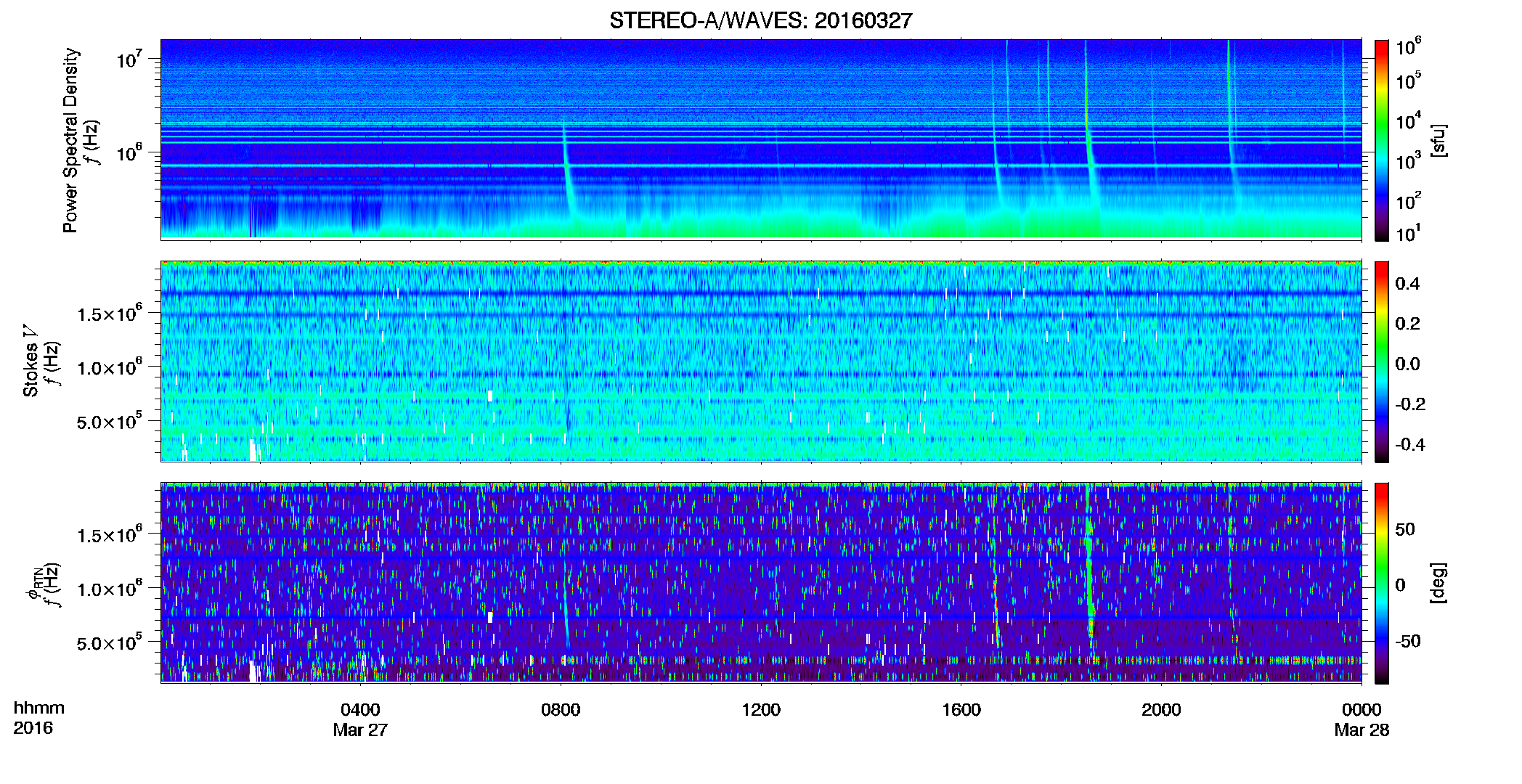
Task: Select the Power Spectral Density axis label
Action: pos(70,140)
